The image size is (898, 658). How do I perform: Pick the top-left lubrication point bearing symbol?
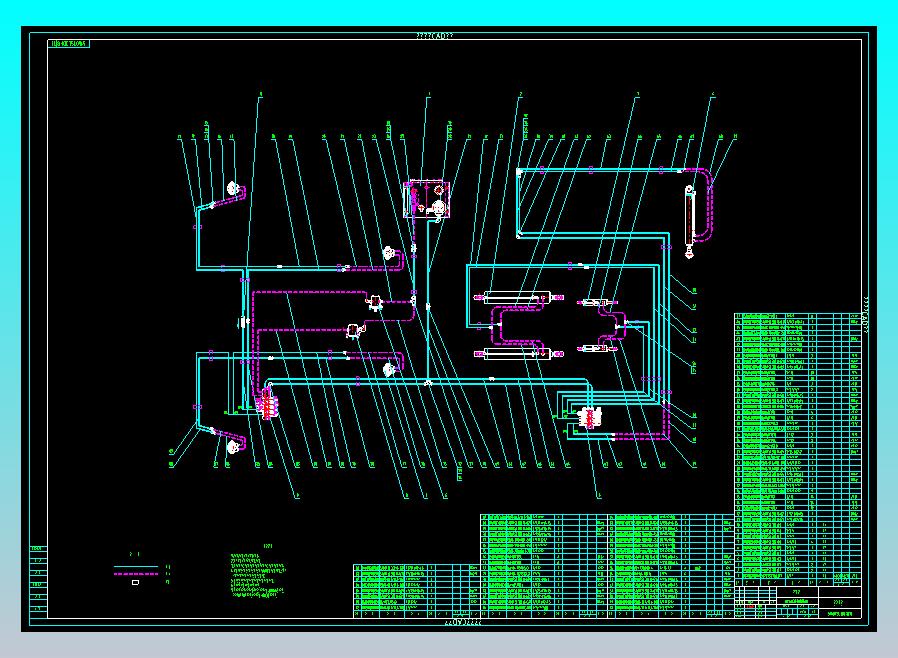tap(233, 188)
